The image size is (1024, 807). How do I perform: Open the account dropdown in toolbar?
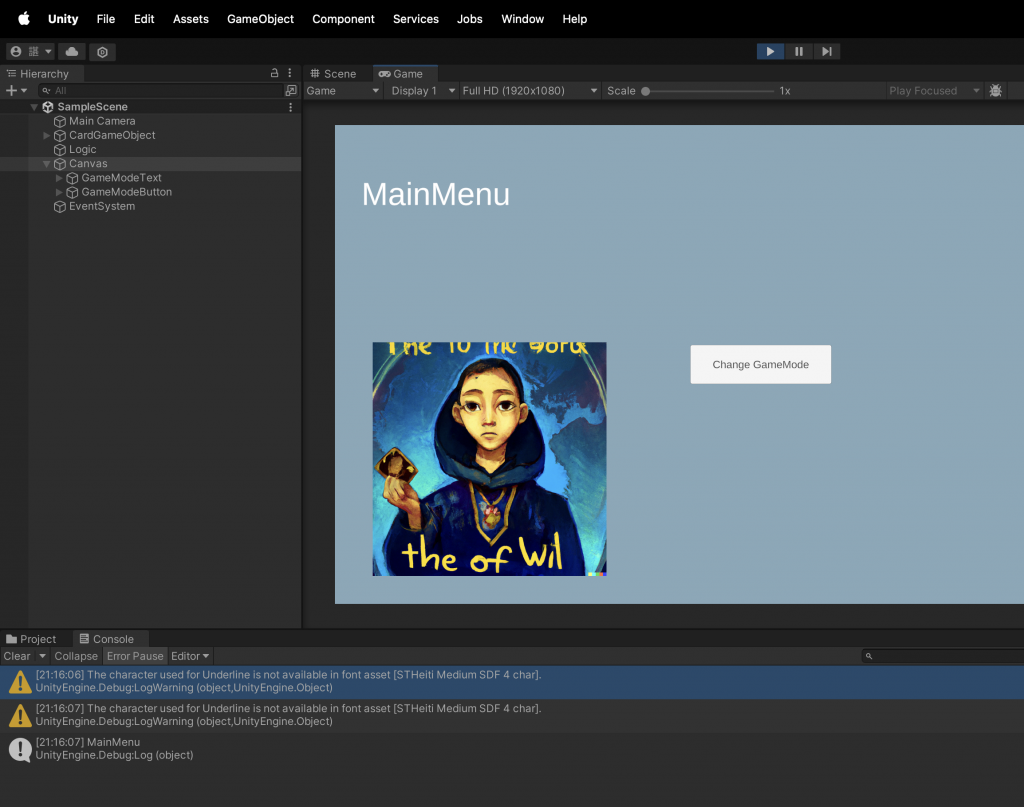31,52
